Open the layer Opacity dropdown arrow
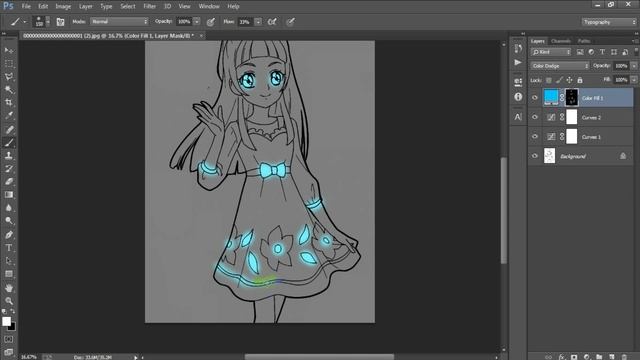 [x=634, y=66]
